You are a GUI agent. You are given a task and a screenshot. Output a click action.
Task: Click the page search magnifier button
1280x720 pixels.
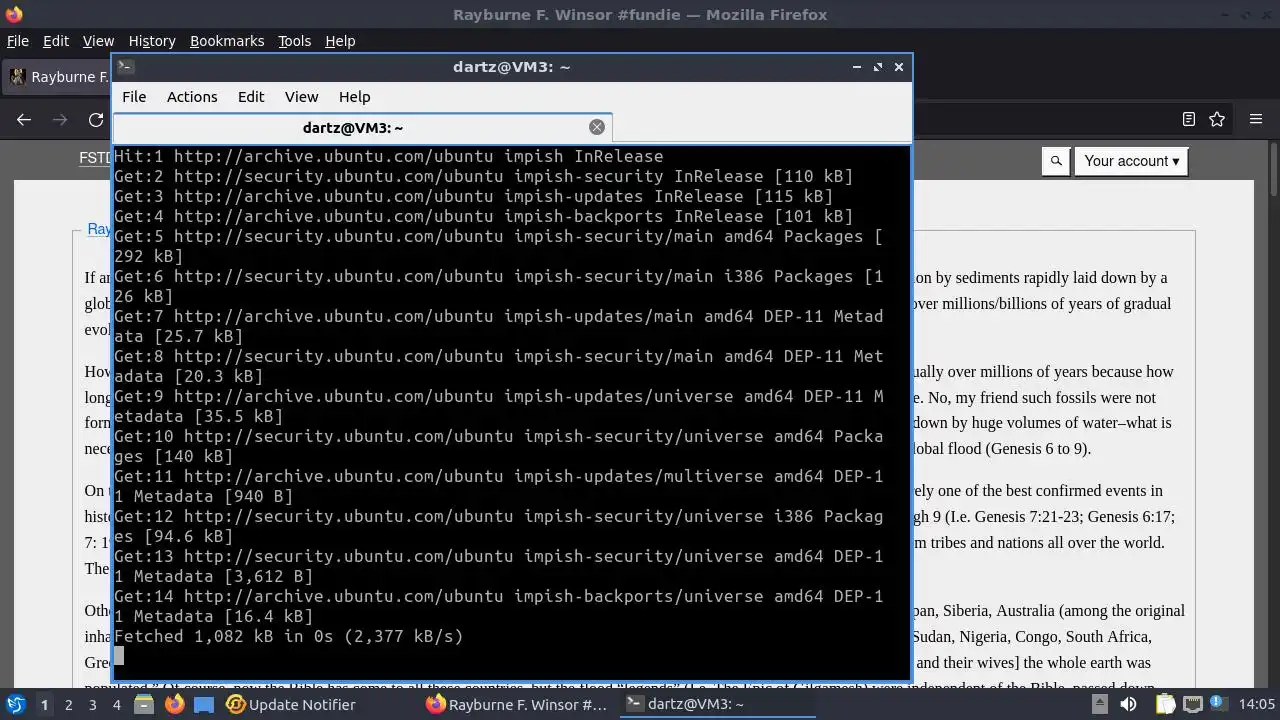pyautogui.click(x=1056, y=161)
